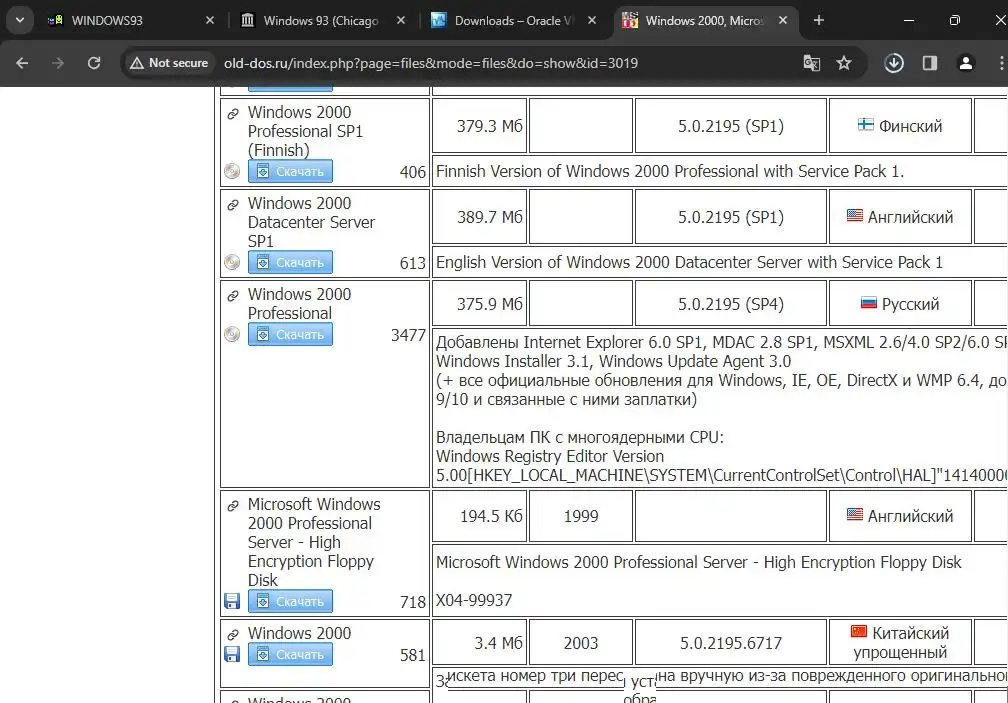Image resolution: width=1008 pixels, height=703 pixels.
Task: Click floppy icon in Chinese simplified row
Action: (232, 654)
